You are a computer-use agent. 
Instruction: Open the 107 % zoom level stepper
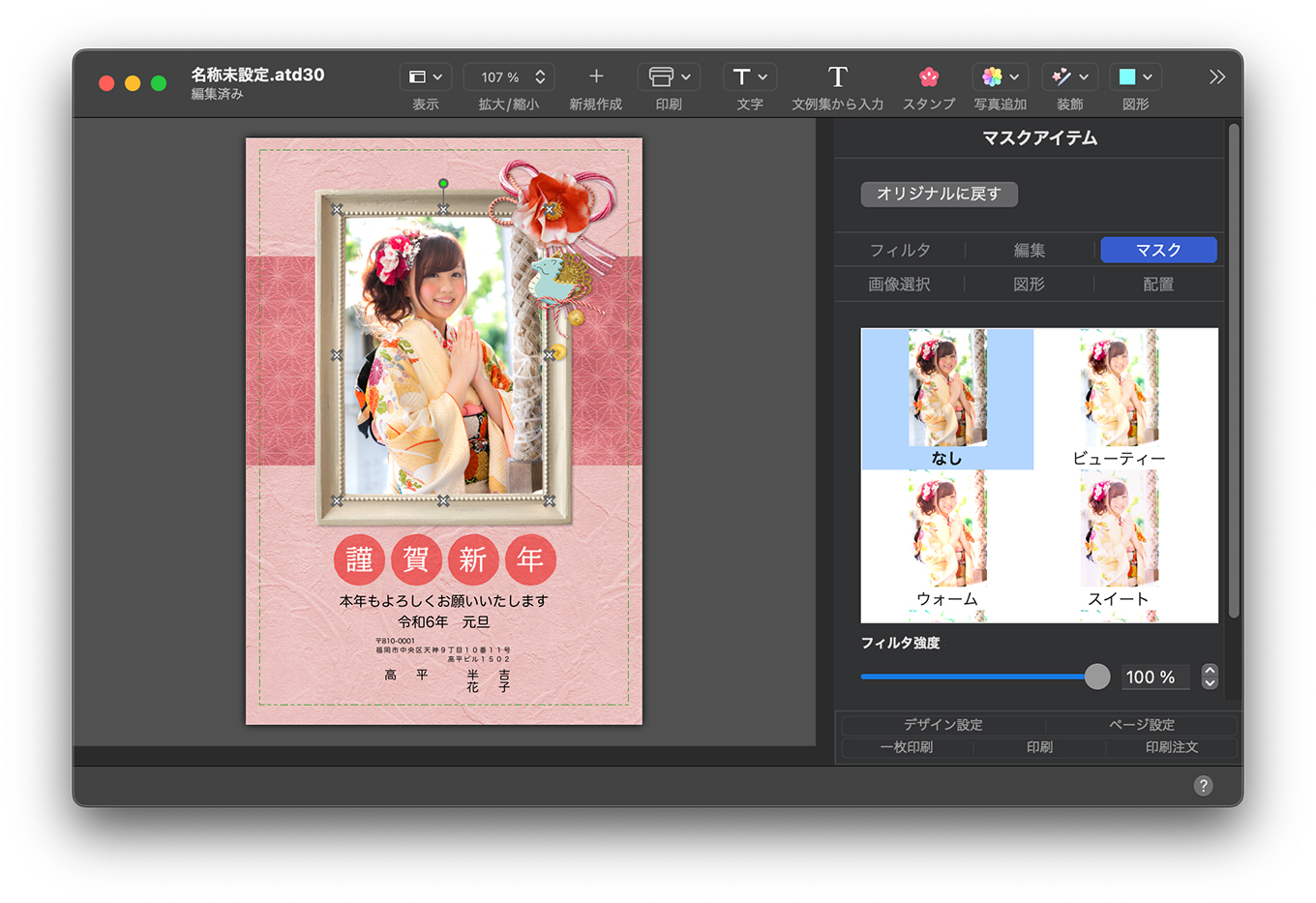[540, 76]
